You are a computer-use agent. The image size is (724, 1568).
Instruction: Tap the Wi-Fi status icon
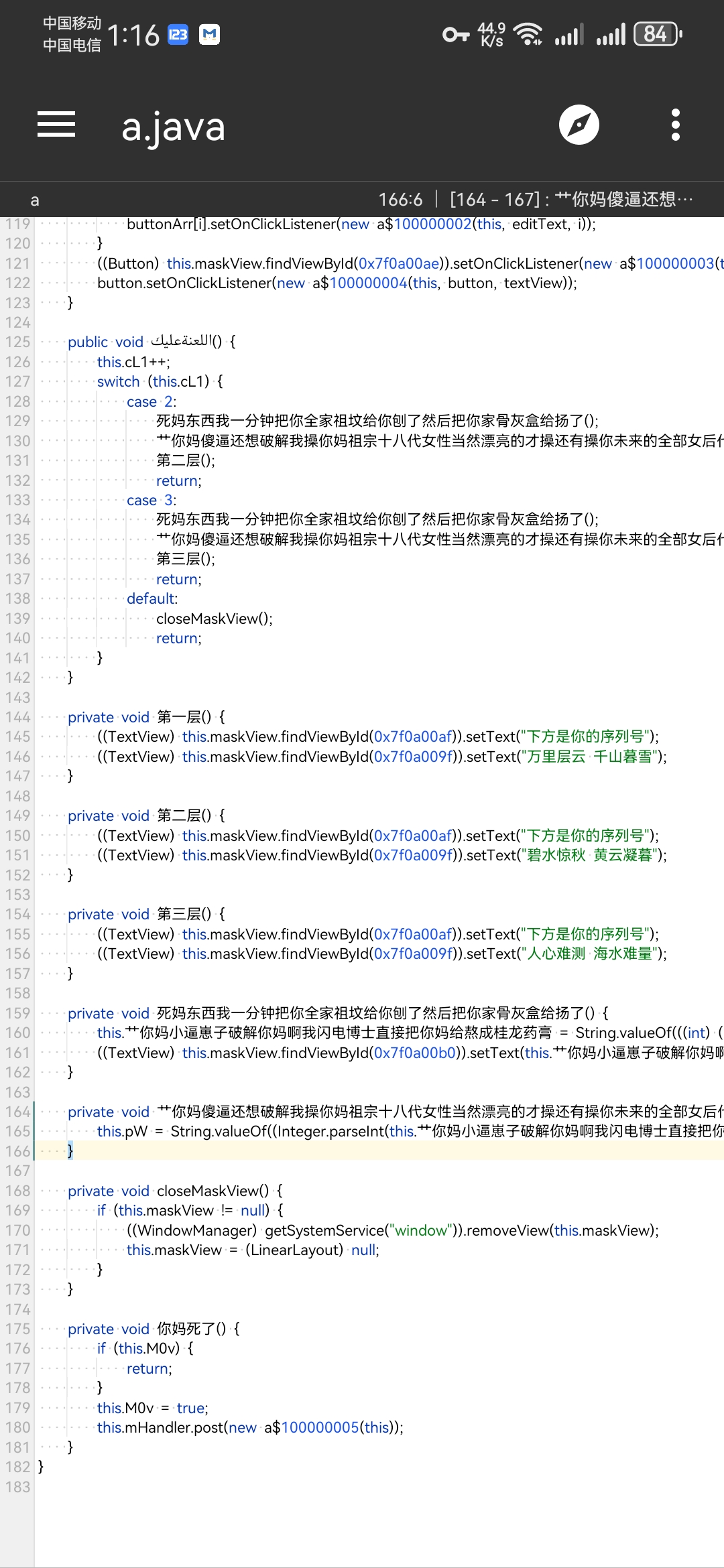pos(528,34)
